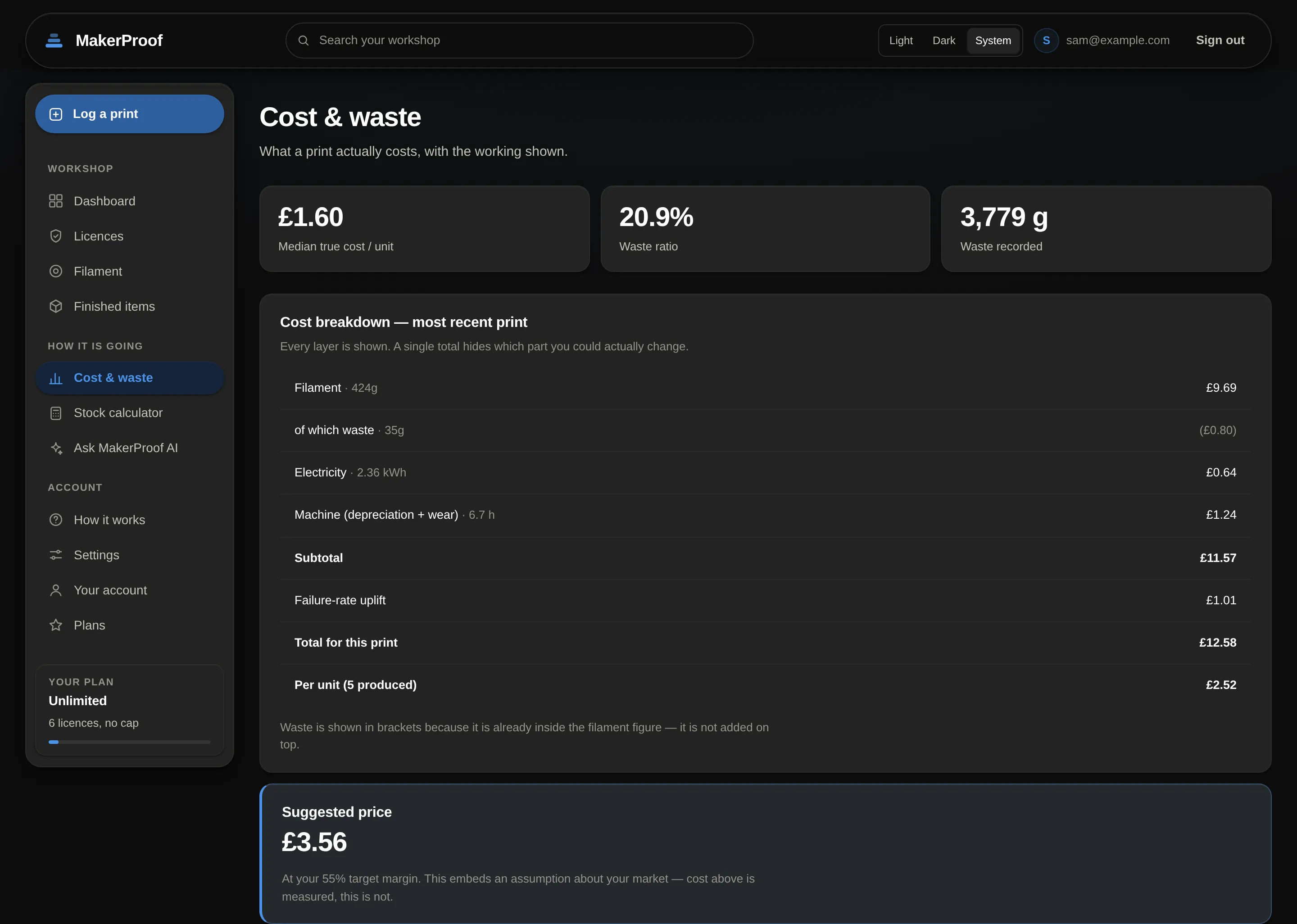Click the S user avatar
The width and height of the screenshot is (1297, 924).
coord(1046,41)
